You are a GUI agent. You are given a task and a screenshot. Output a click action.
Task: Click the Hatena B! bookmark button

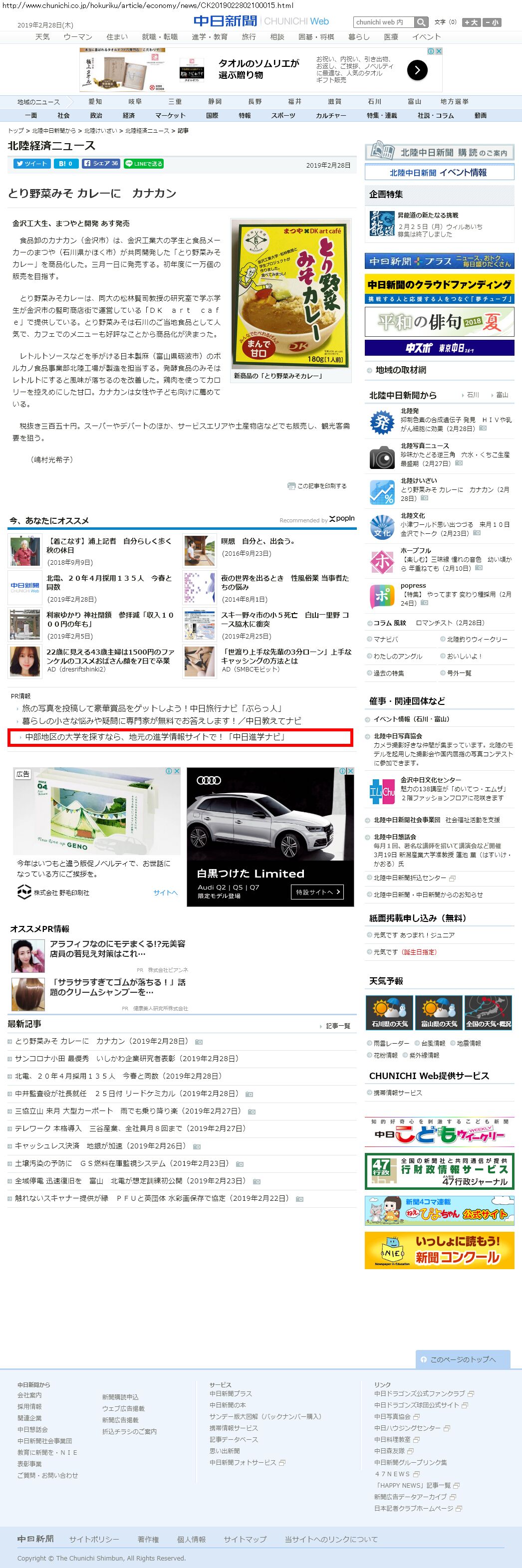(66, 164)
